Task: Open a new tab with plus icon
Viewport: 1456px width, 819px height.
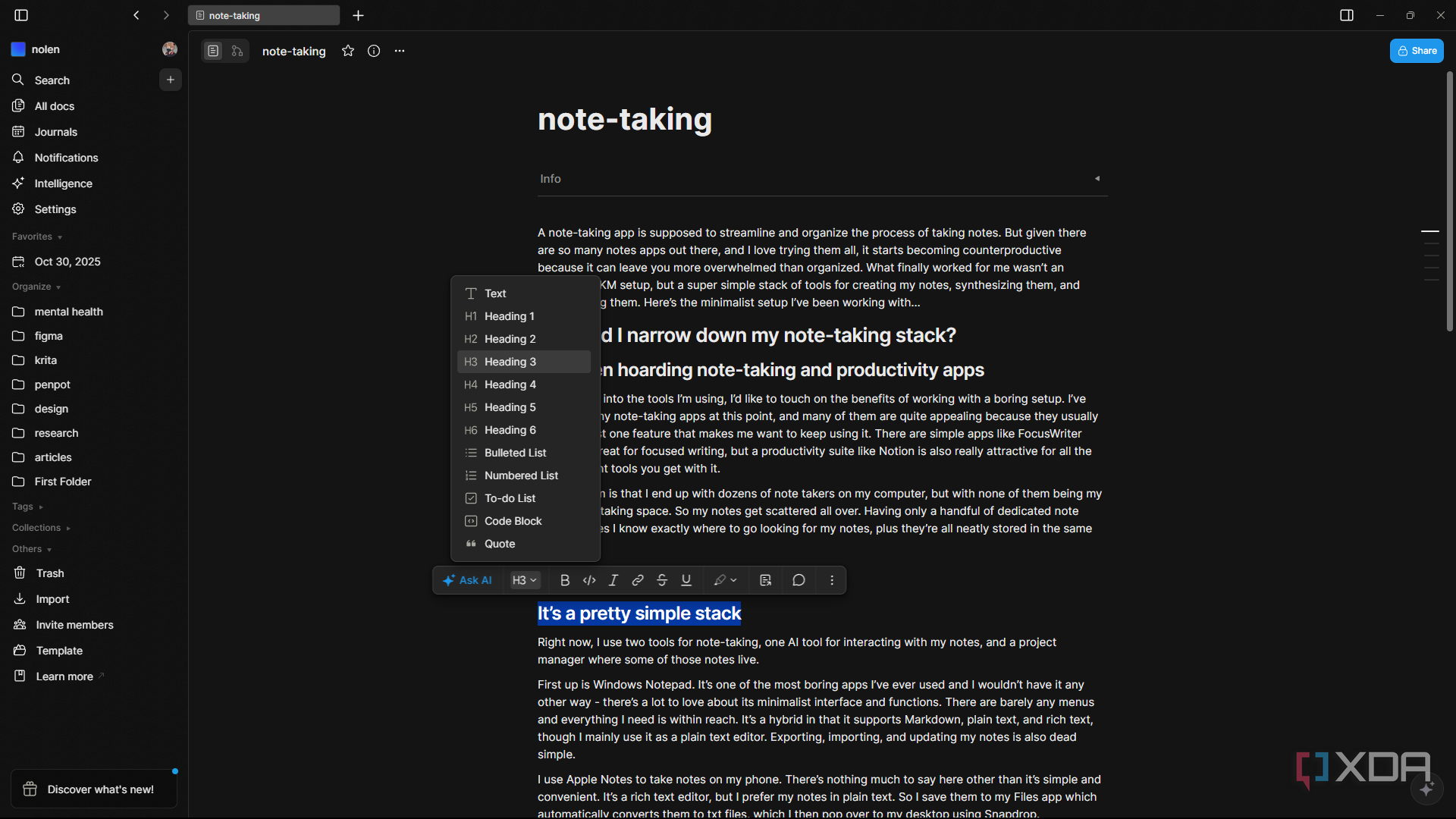Action: tap(359, 15)
